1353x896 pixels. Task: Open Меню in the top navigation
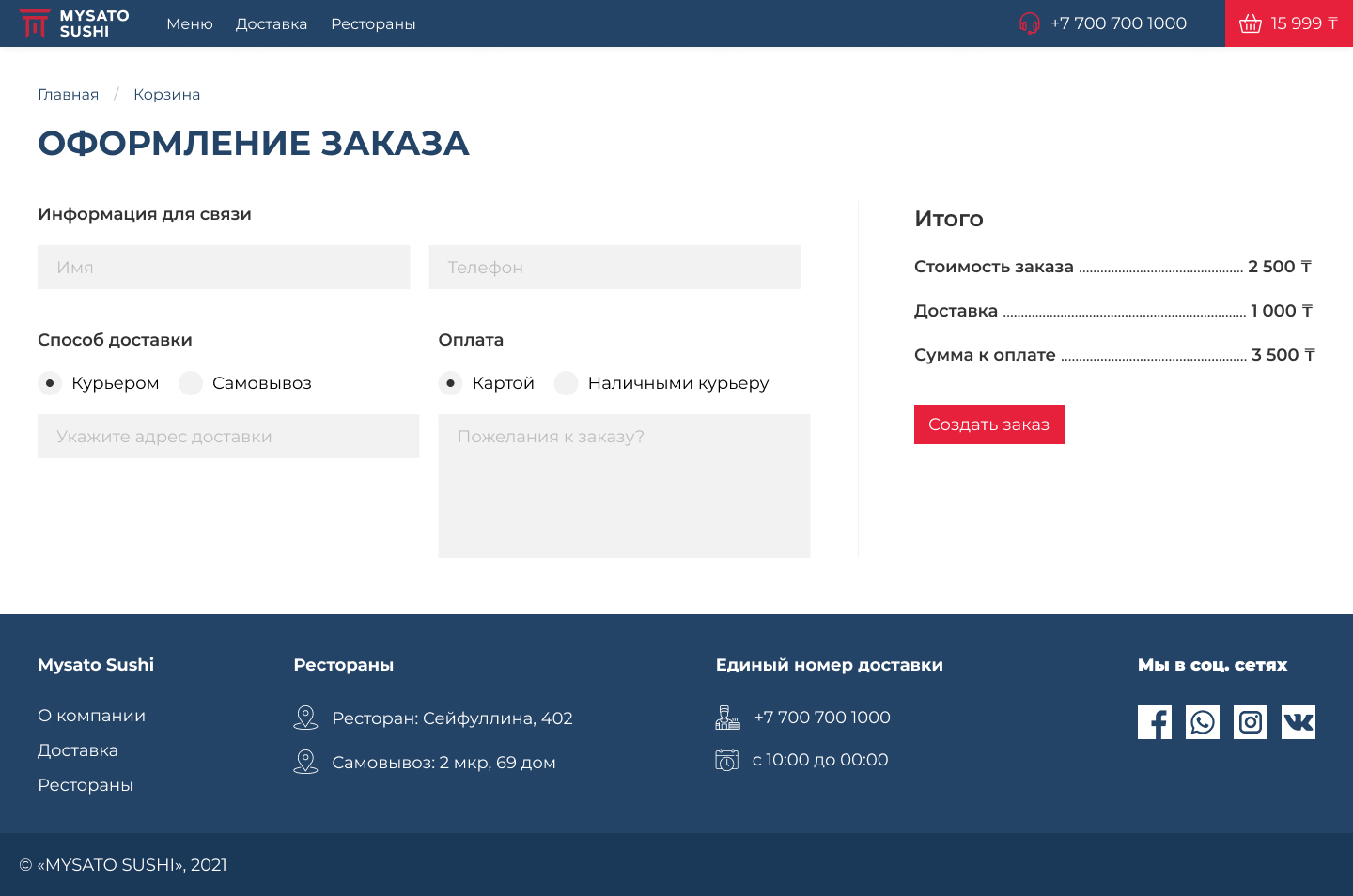(190, 23)
